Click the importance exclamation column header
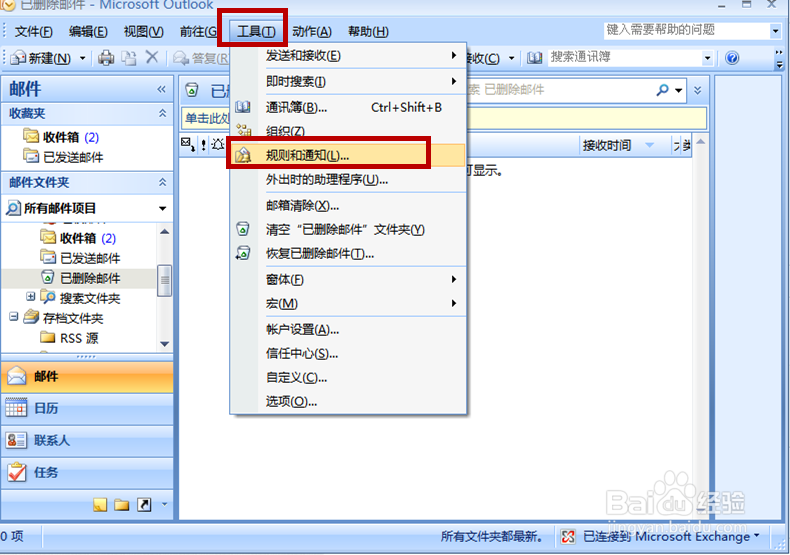 203,145
